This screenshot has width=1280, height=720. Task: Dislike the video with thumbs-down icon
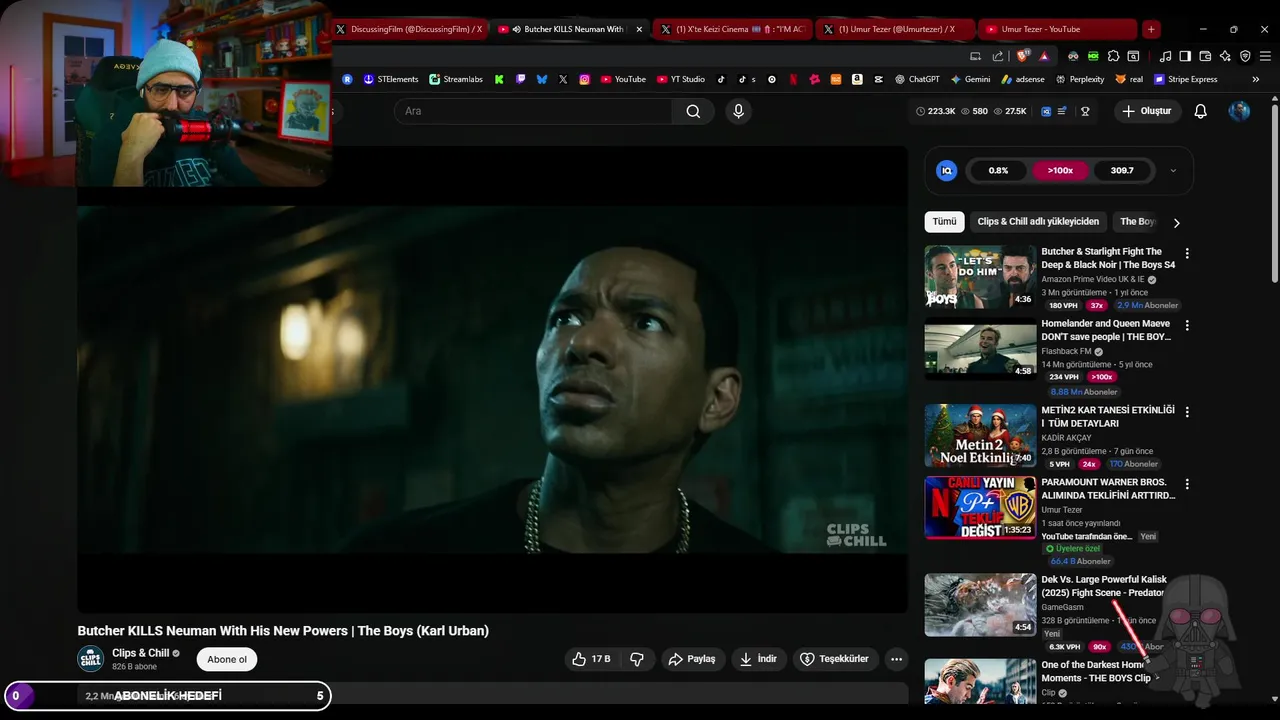click(636, 659)
